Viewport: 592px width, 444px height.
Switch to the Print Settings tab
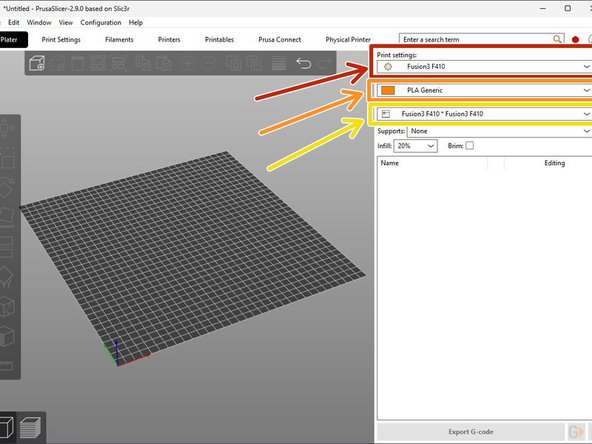pyautogui.click(x=61, y=39)
